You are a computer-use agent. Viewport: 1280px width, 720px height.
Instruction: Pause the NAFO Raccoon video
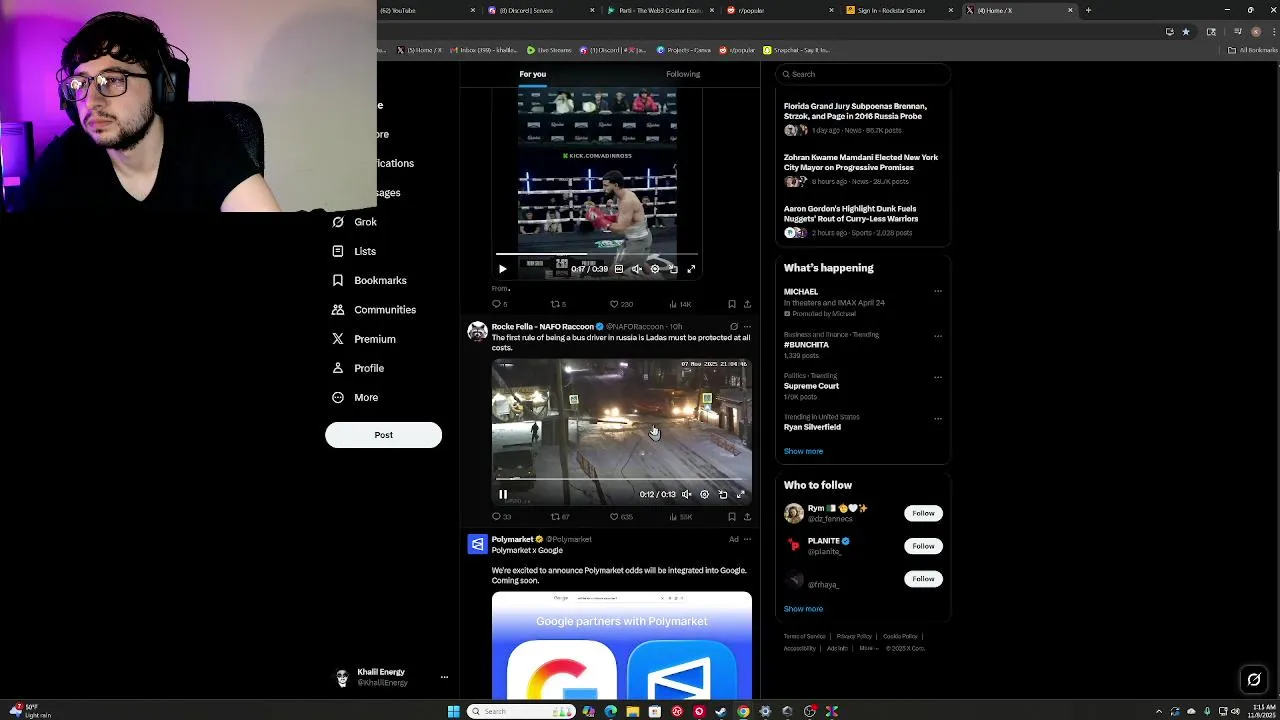pyautogui.click(x=503, y=494)
